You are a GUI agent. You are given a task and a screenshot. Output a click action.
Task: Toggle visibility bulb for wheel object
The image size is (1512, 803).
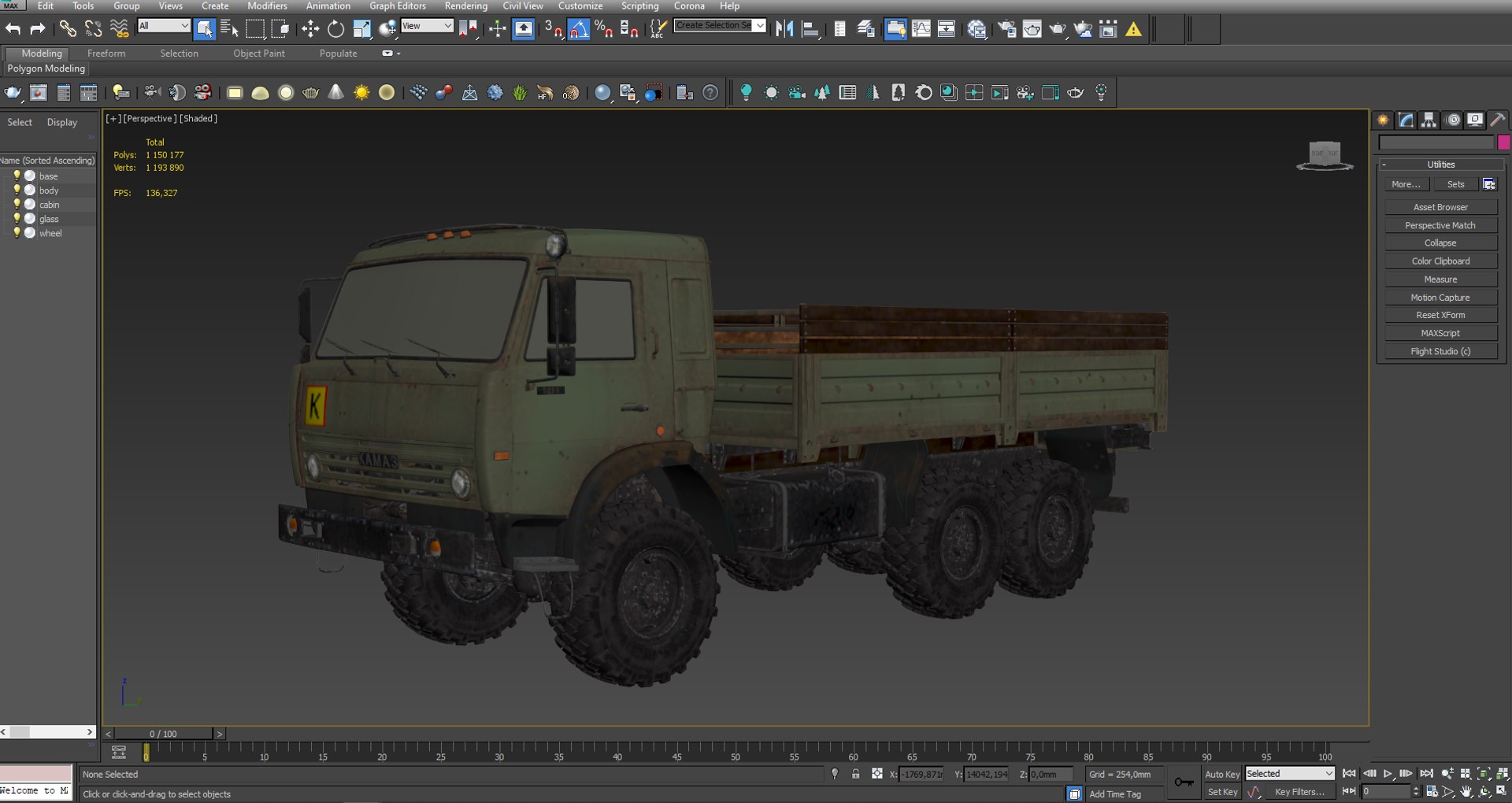(17, 232)
